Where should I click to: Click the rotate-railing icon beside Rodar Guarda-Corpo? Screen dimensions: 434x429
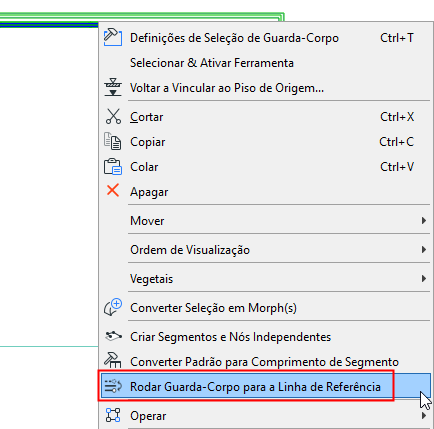(x=113, y=386)
